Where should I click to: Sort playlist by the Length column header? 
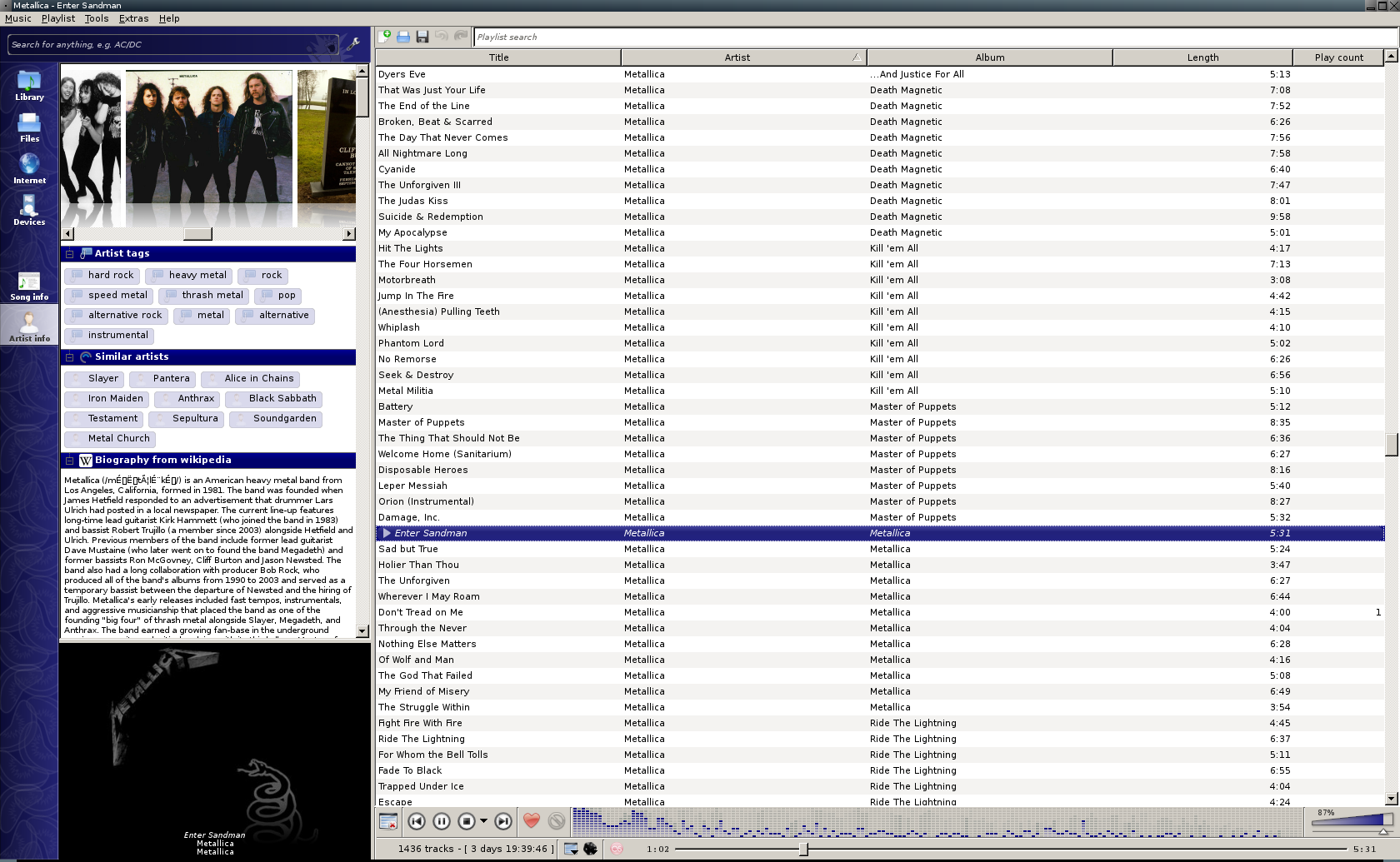coord(1202,57)
